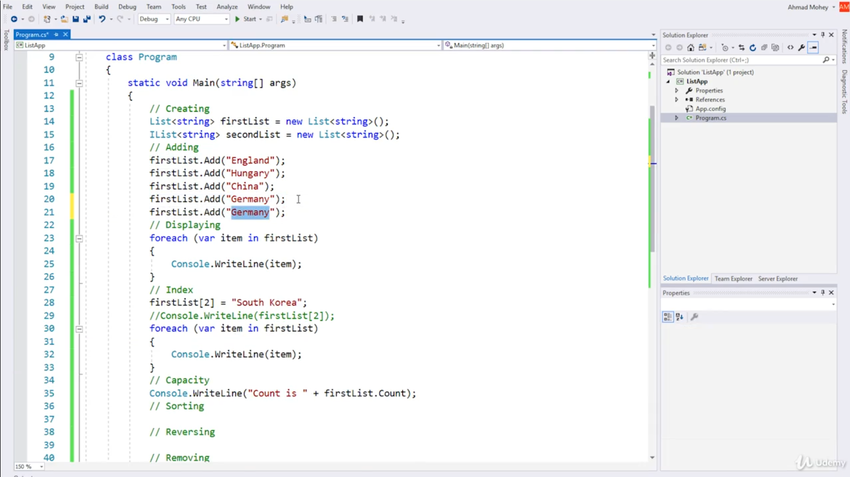850x477 pixels.
Task: Open the ListApp.Program type dropdown
Action: click(335, 46)
